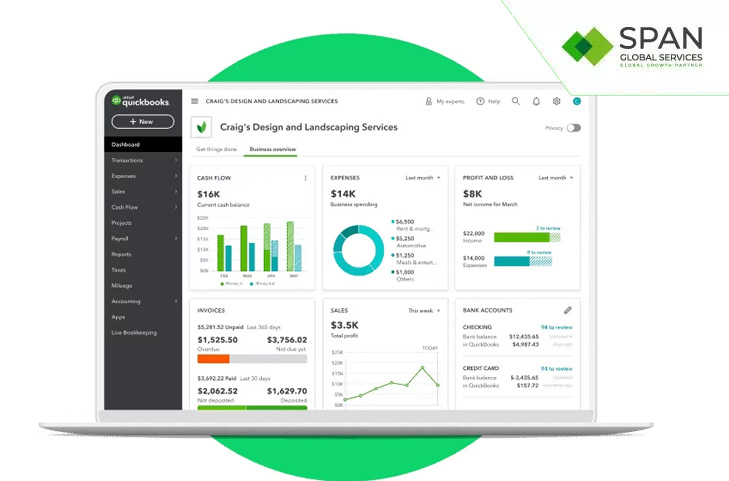Open Cash Flow card options menu
The image size is (729, 481).
[x=305, y=178]
